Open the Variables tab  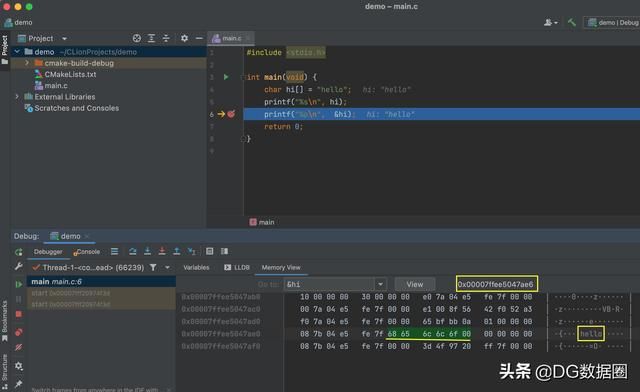(x=196, y=267)
